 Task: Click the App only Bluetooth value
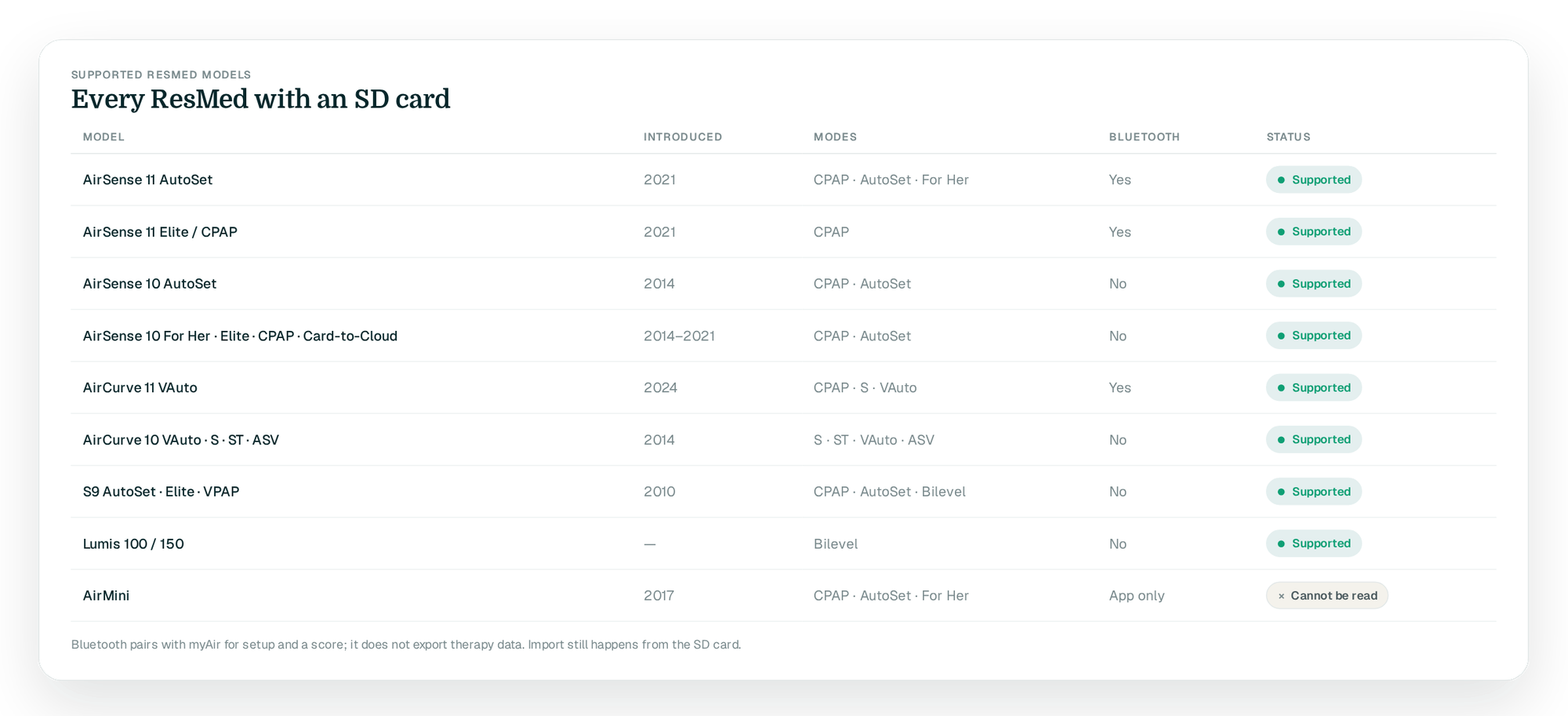pos(1137,595)
